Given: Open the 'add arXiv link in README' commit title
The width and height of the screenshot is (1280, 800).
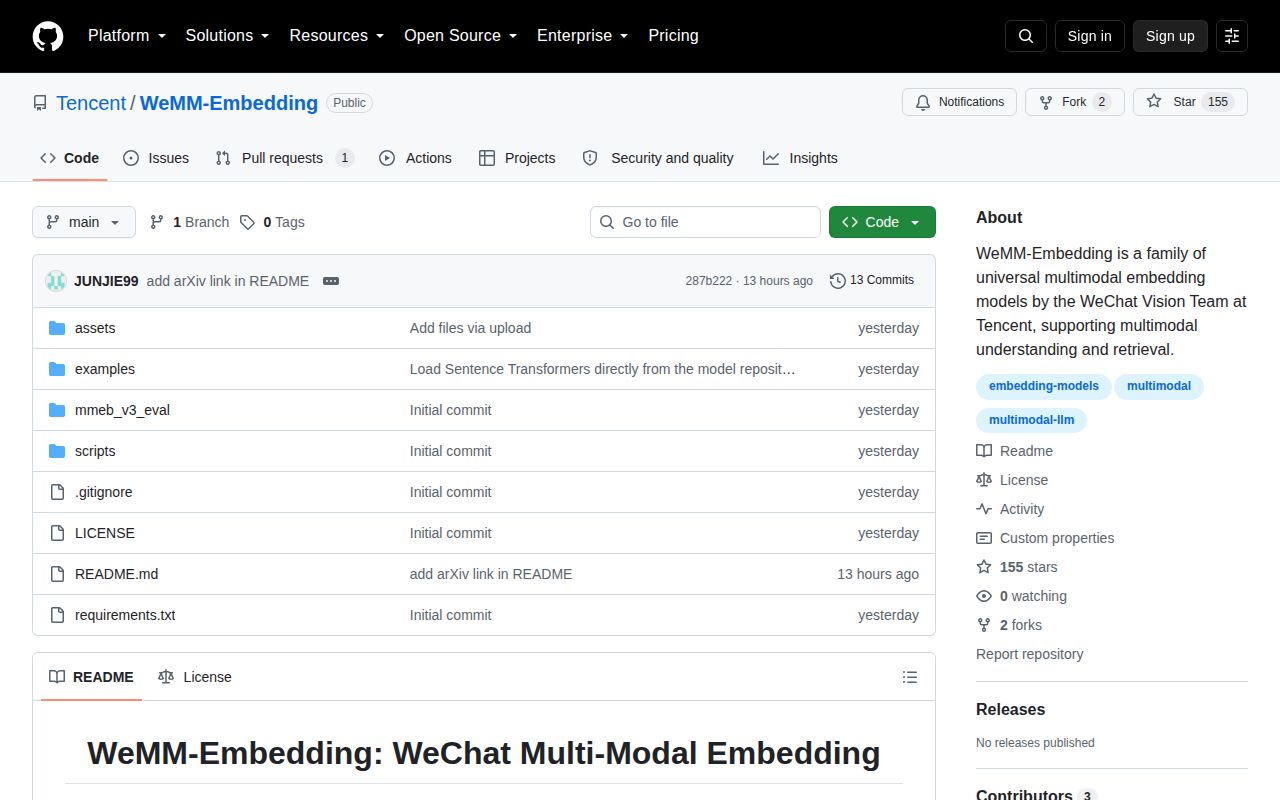Looking at the screenshot, I should coord(228,281).
